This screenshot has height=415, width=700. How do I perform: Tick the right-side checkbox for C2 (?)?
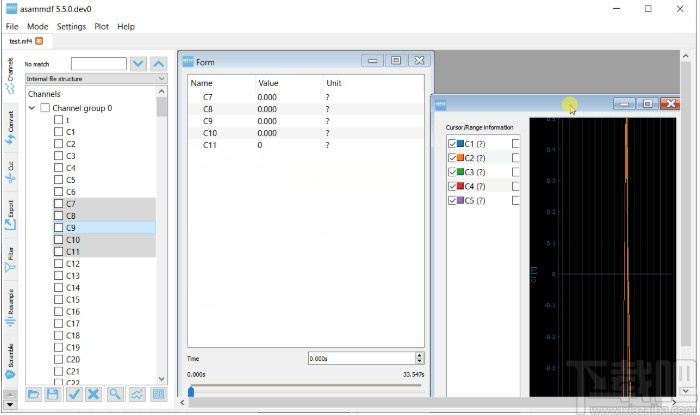[516, 158]
